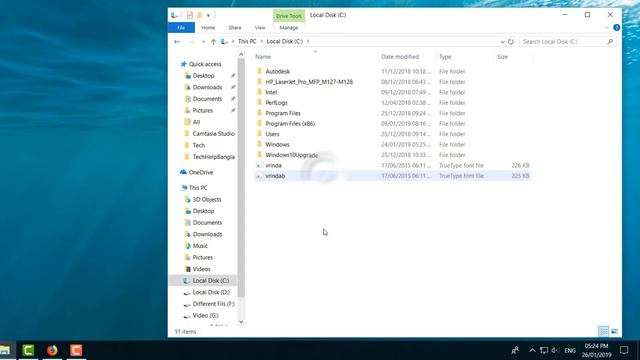Click the Drive Tools contextual tab header
The image size is (640, 360).
pos(289,16)
